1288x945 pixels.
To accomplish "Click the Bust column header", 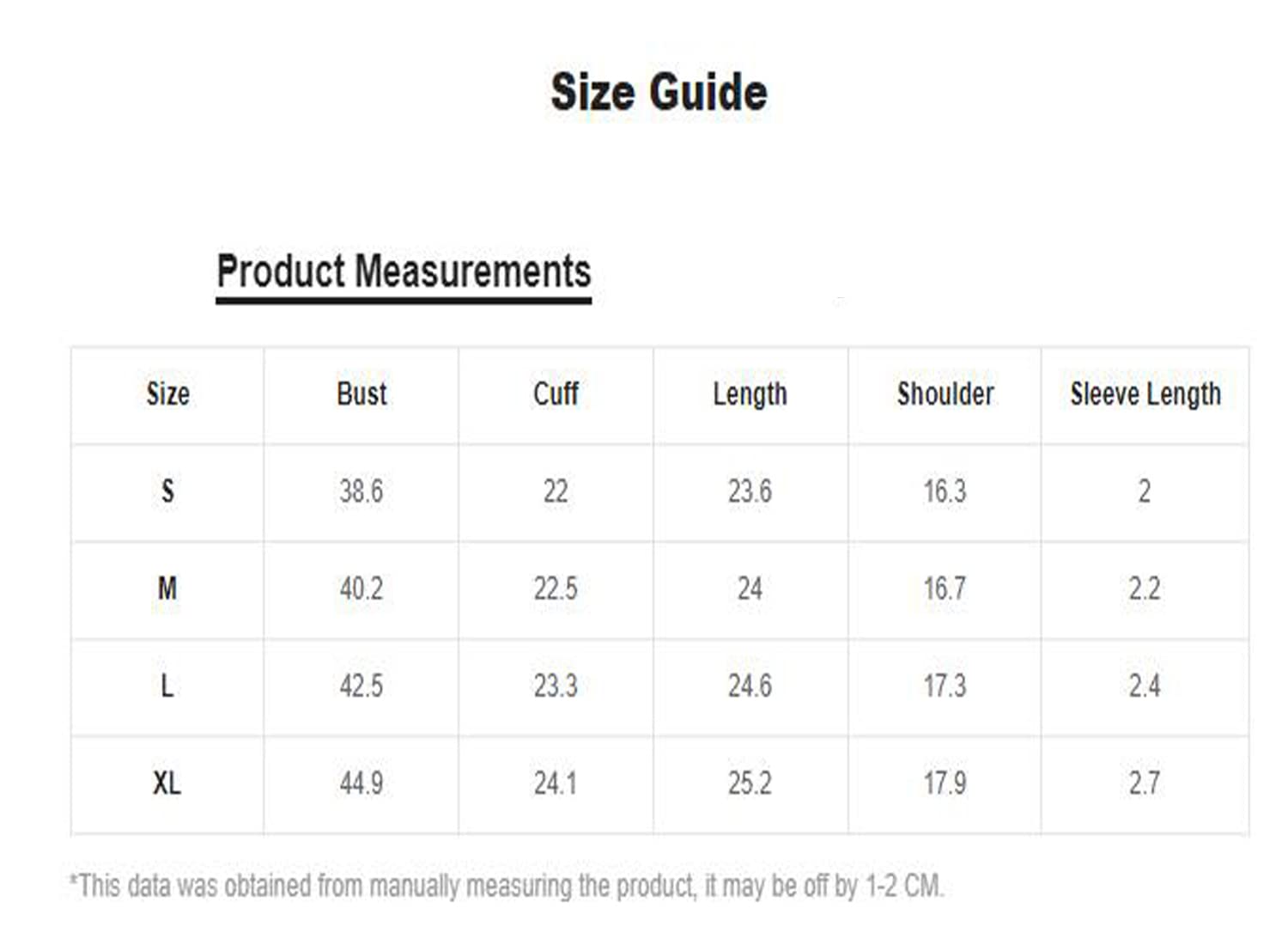I will pyautogui.click(x=361, y=394).
